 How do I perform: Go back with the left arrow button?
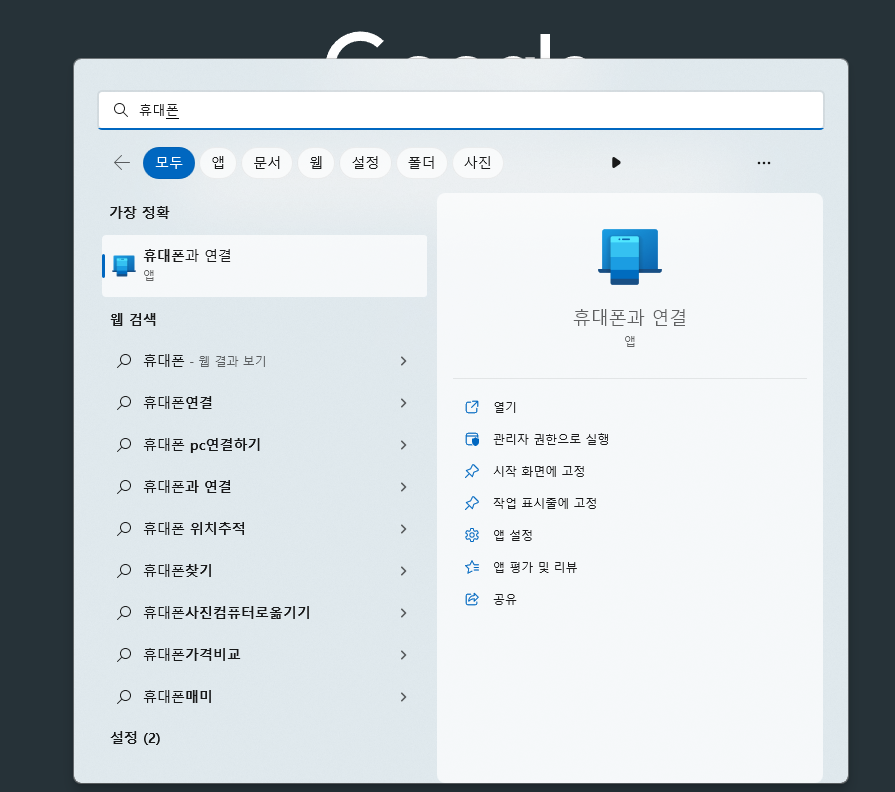pyautogui.click(x=122, y=163)
